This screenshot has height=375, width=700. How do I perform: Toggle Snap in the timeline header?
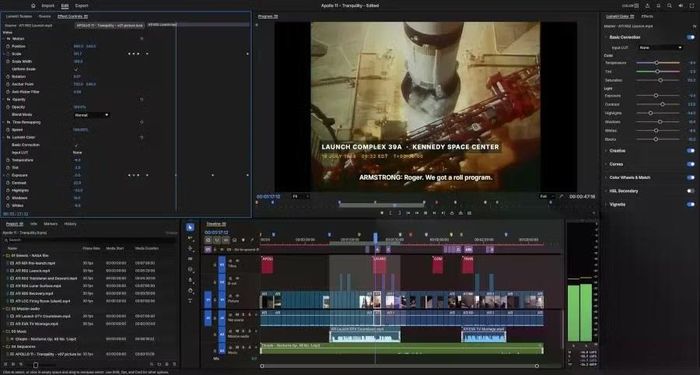(217, 240)
